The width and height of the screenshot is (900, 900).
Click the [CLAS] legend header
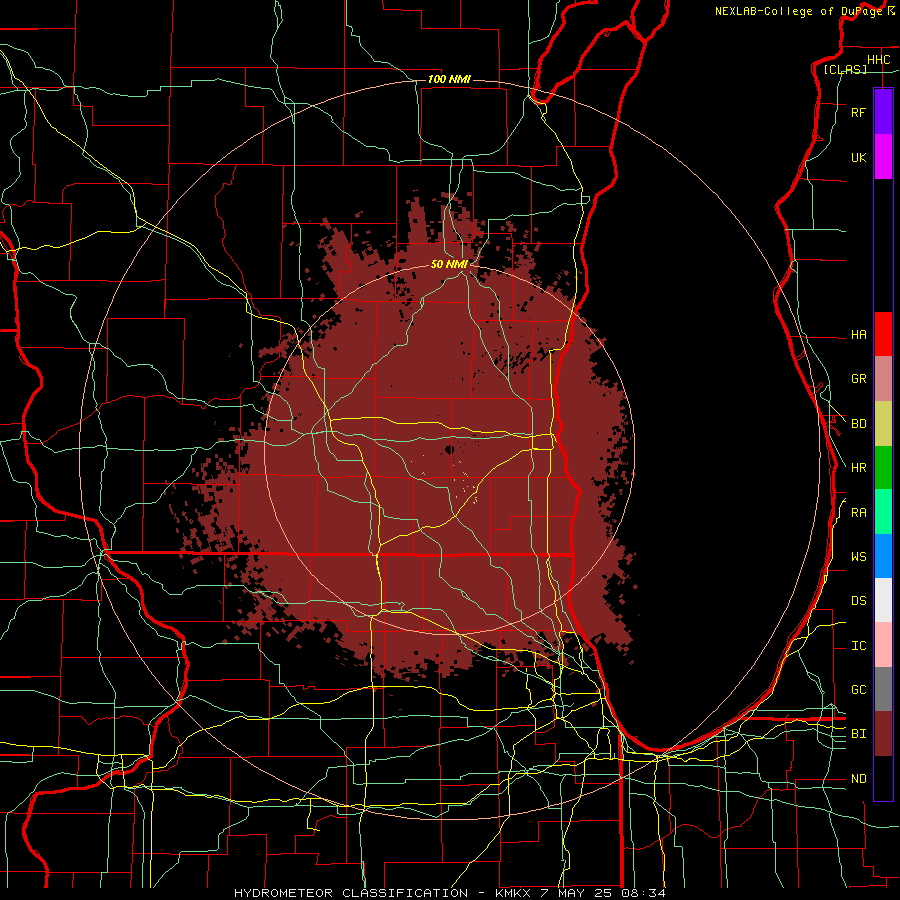point(844,70)
